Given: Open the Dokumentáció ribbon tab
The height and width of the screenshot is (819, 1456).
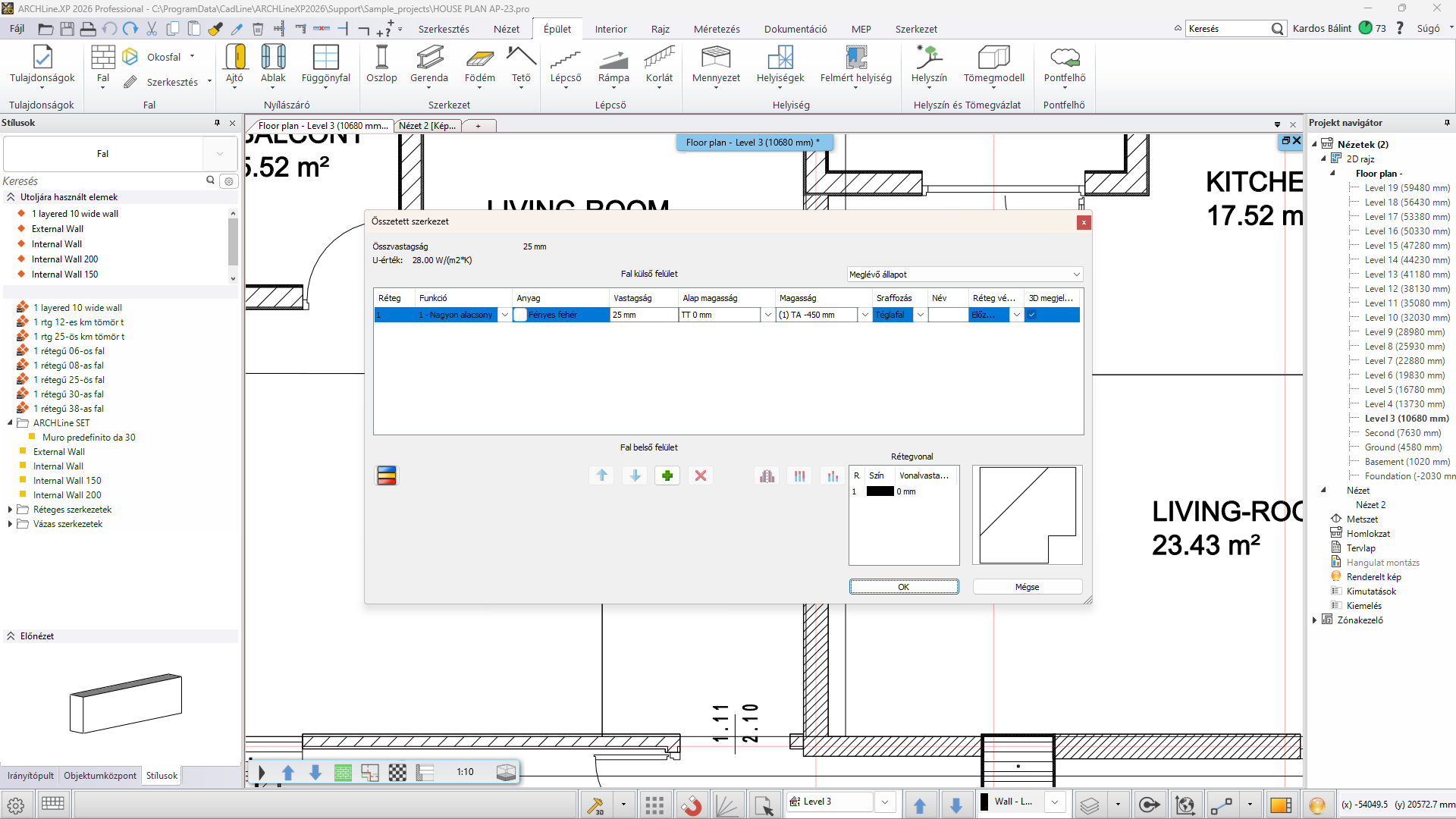Looking at the screenshot, I should (x=795, y=29).
